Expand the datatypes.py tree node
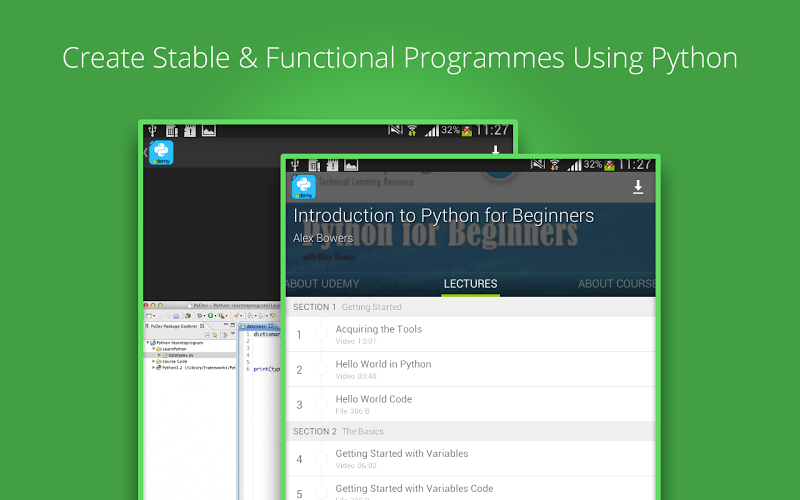 (159, 355)
